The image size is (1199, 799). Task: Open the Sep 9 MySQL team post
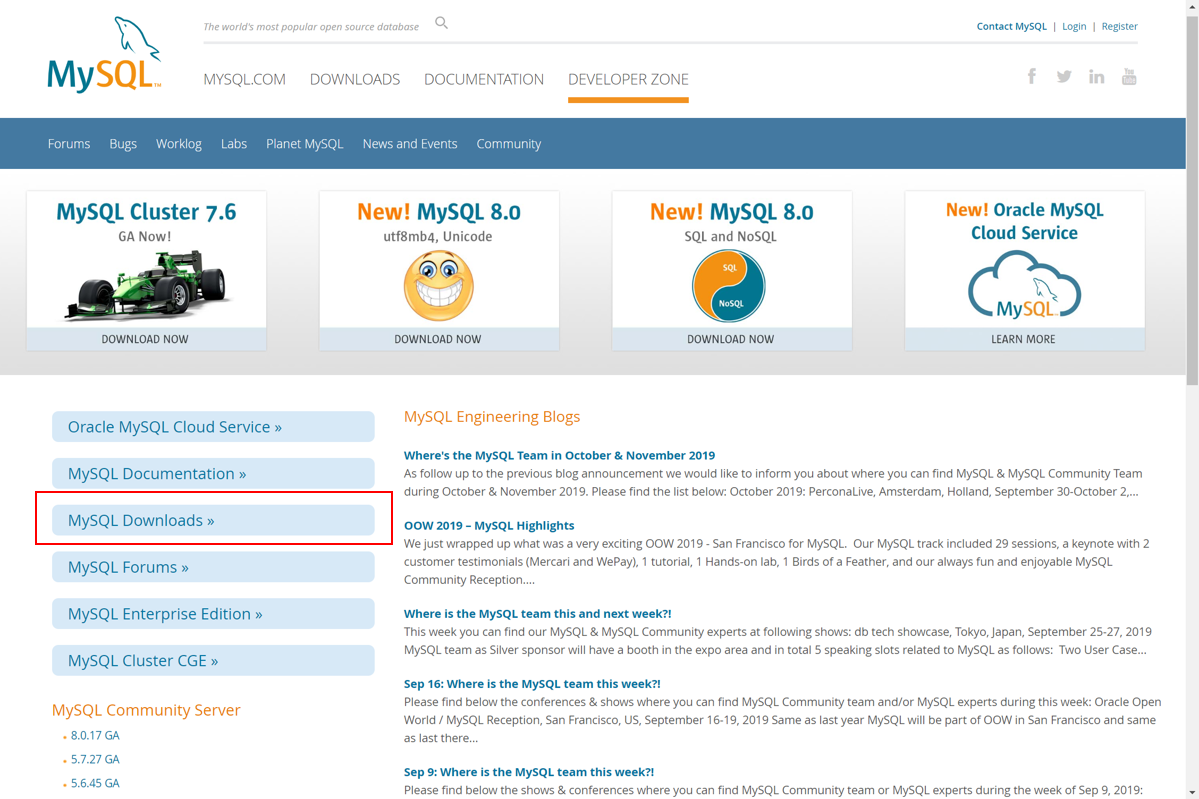click(529, 771)
